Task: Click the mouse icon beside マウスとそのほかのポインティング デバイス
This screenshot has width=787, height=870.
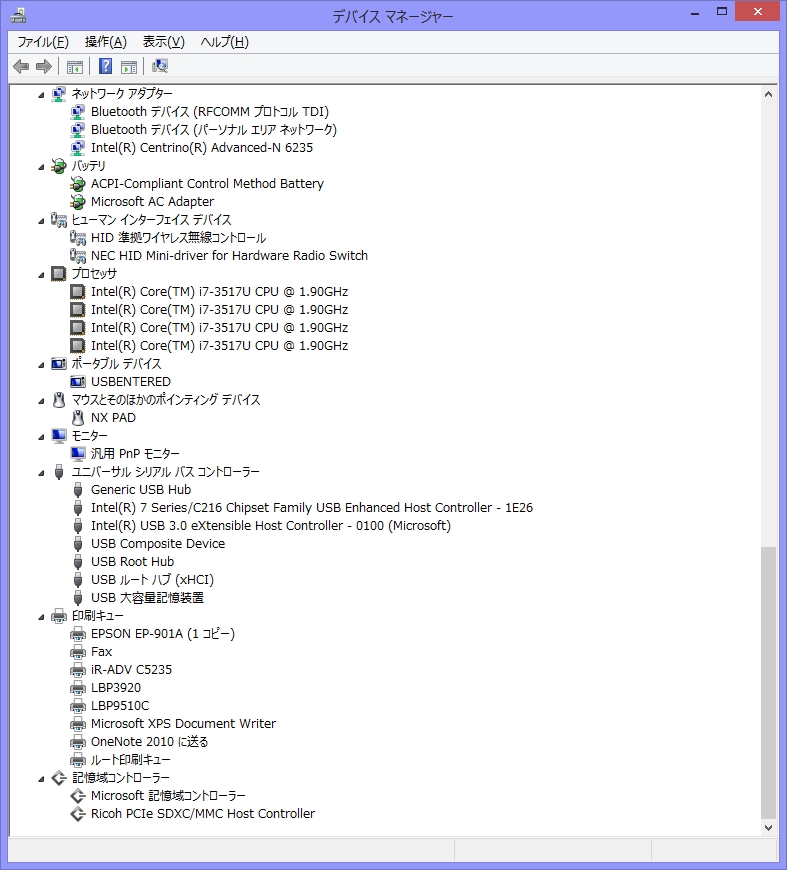Action: pos(58,400)
